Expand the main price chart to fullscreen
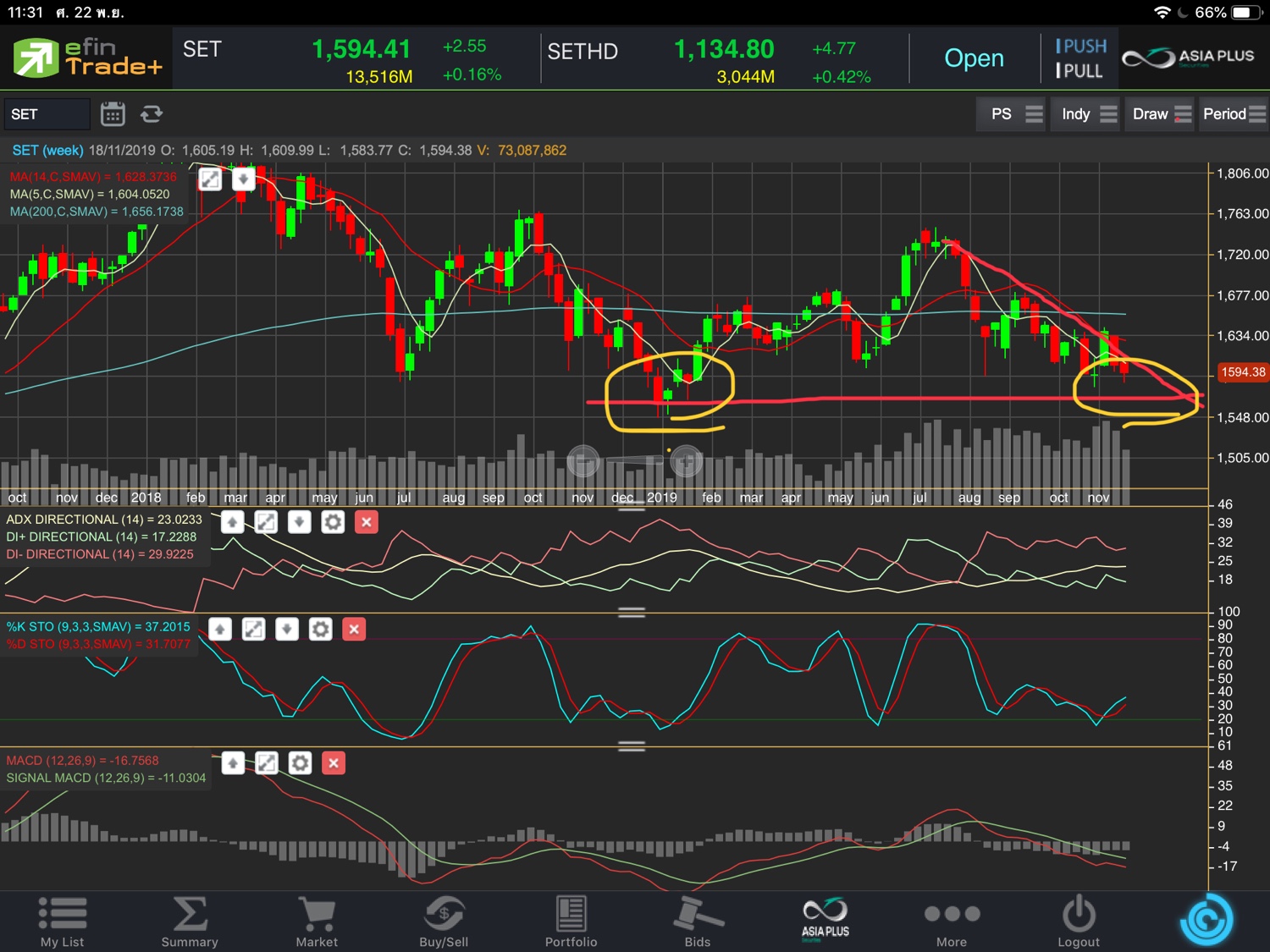This screenshot has width=1270, height=952. click(210, 179)
